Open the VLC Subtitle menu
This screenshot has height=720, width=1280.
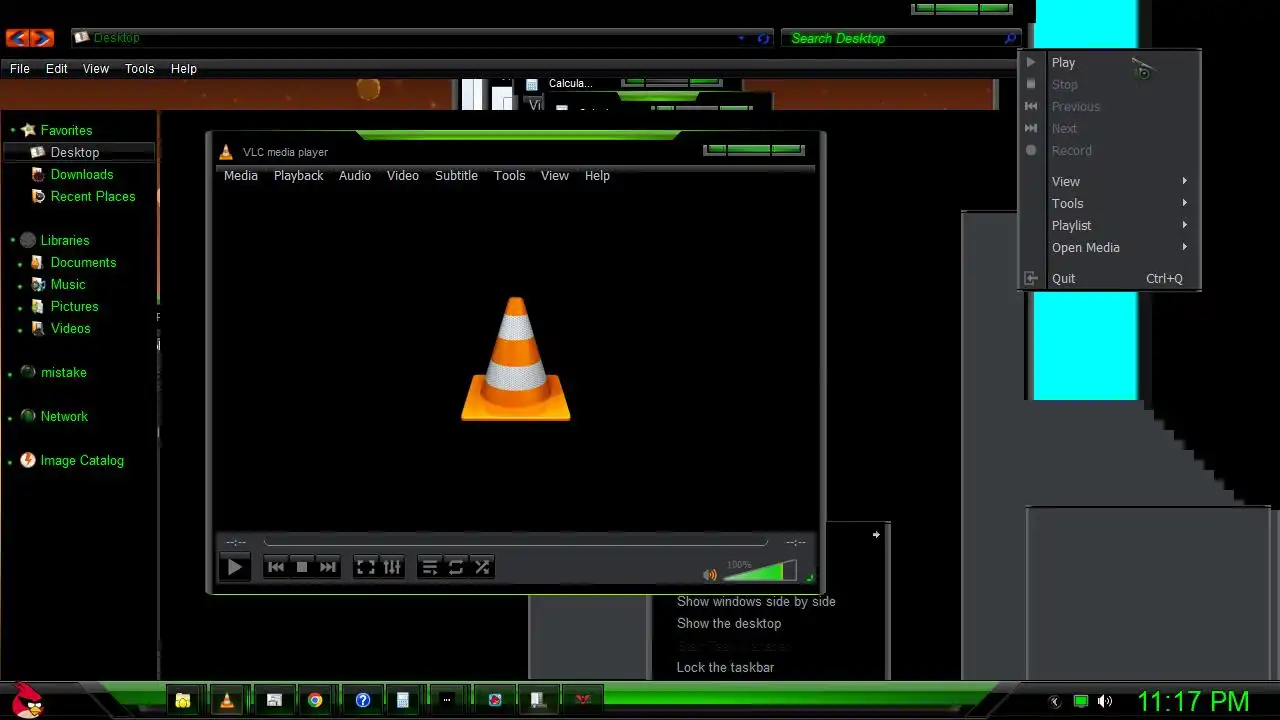point(456,175)
